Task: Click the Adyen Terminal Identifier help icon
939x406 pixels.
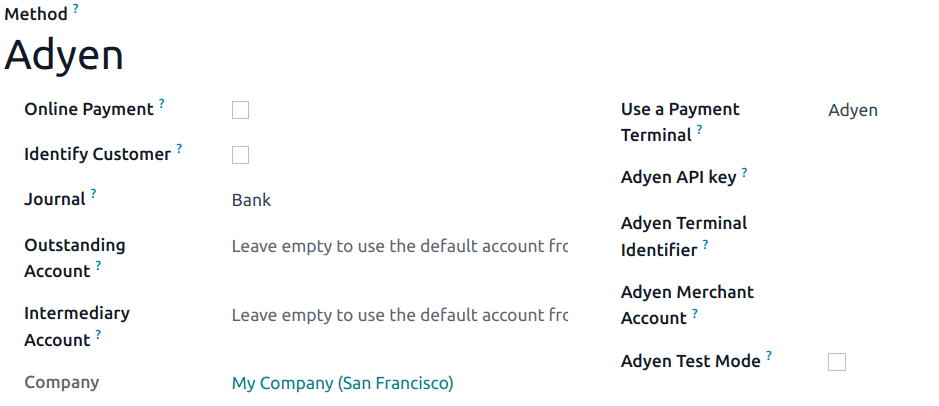Action: coord(705,244)
